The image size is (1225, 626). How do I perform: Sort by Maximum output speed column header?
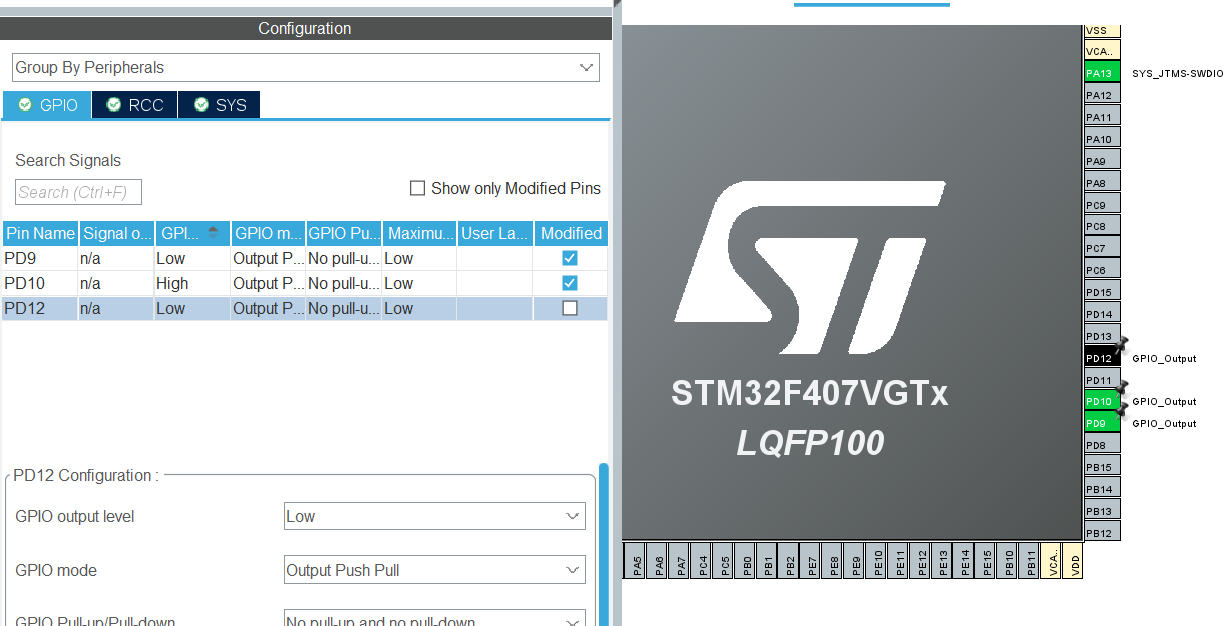coord(420,233)
